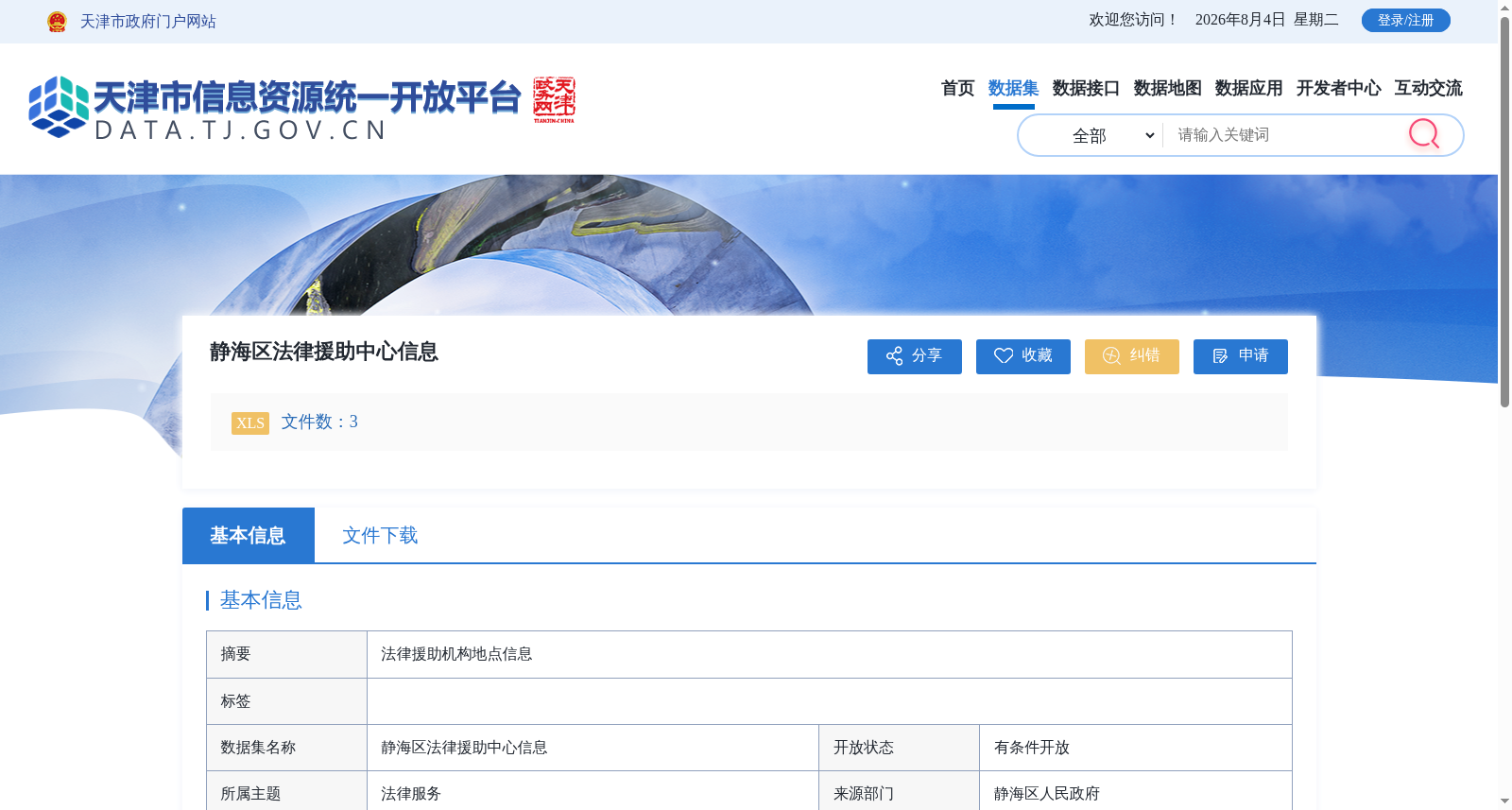Click the platform cube logo

pyautogui.click(x=59, y=107)
